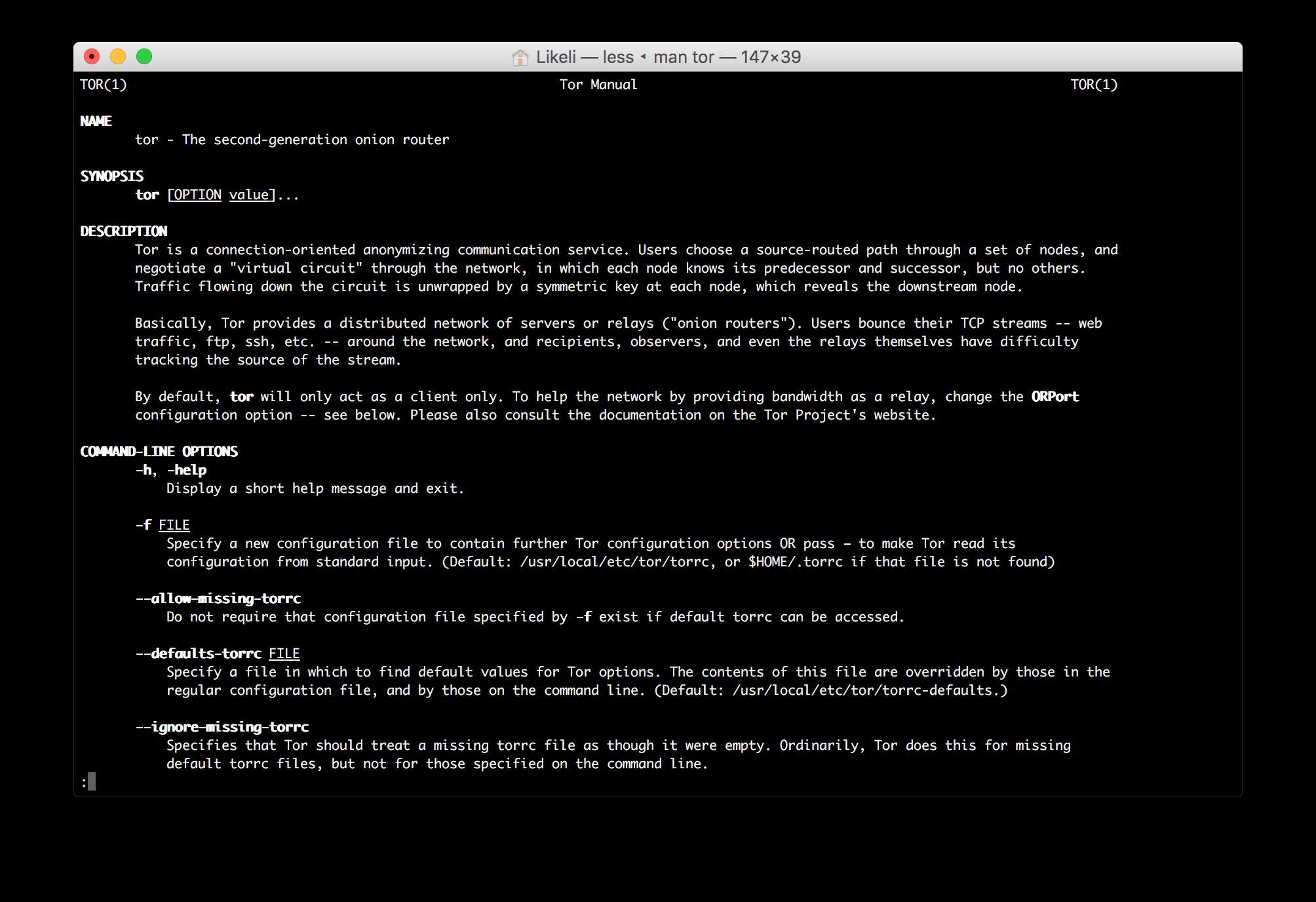Click the top-left 'TOR(1)' header
Image resolution: width=1316 pixels, height=902 pixels.
click(x=104, y=85)
